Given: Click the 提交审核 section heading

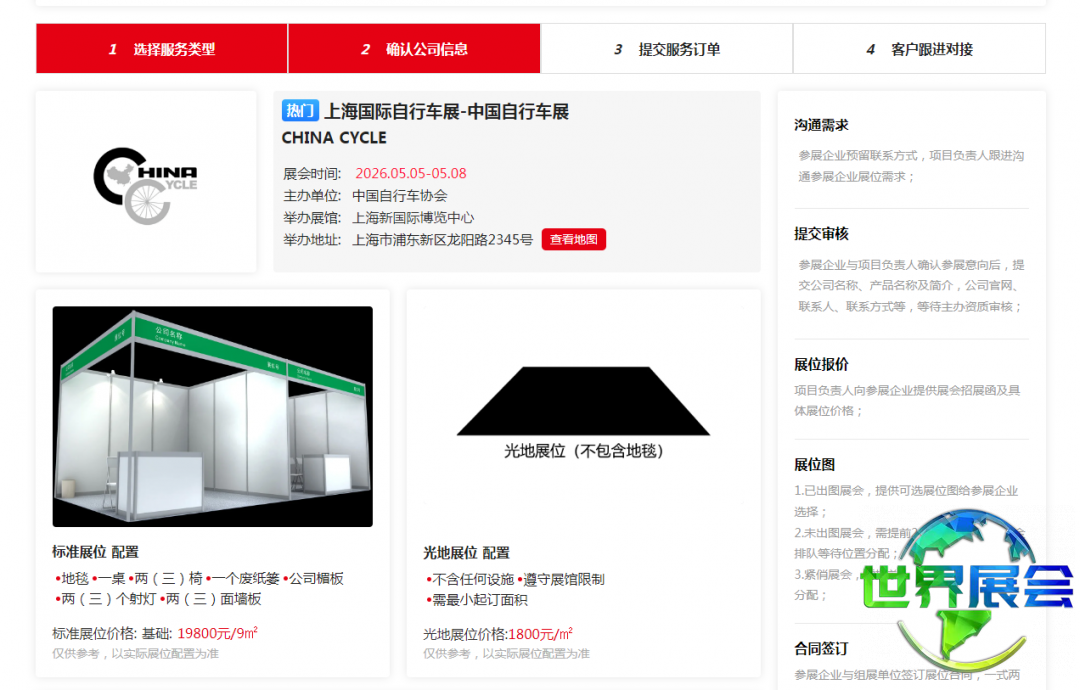Looking at the screenshot, I should click(821, 234).
